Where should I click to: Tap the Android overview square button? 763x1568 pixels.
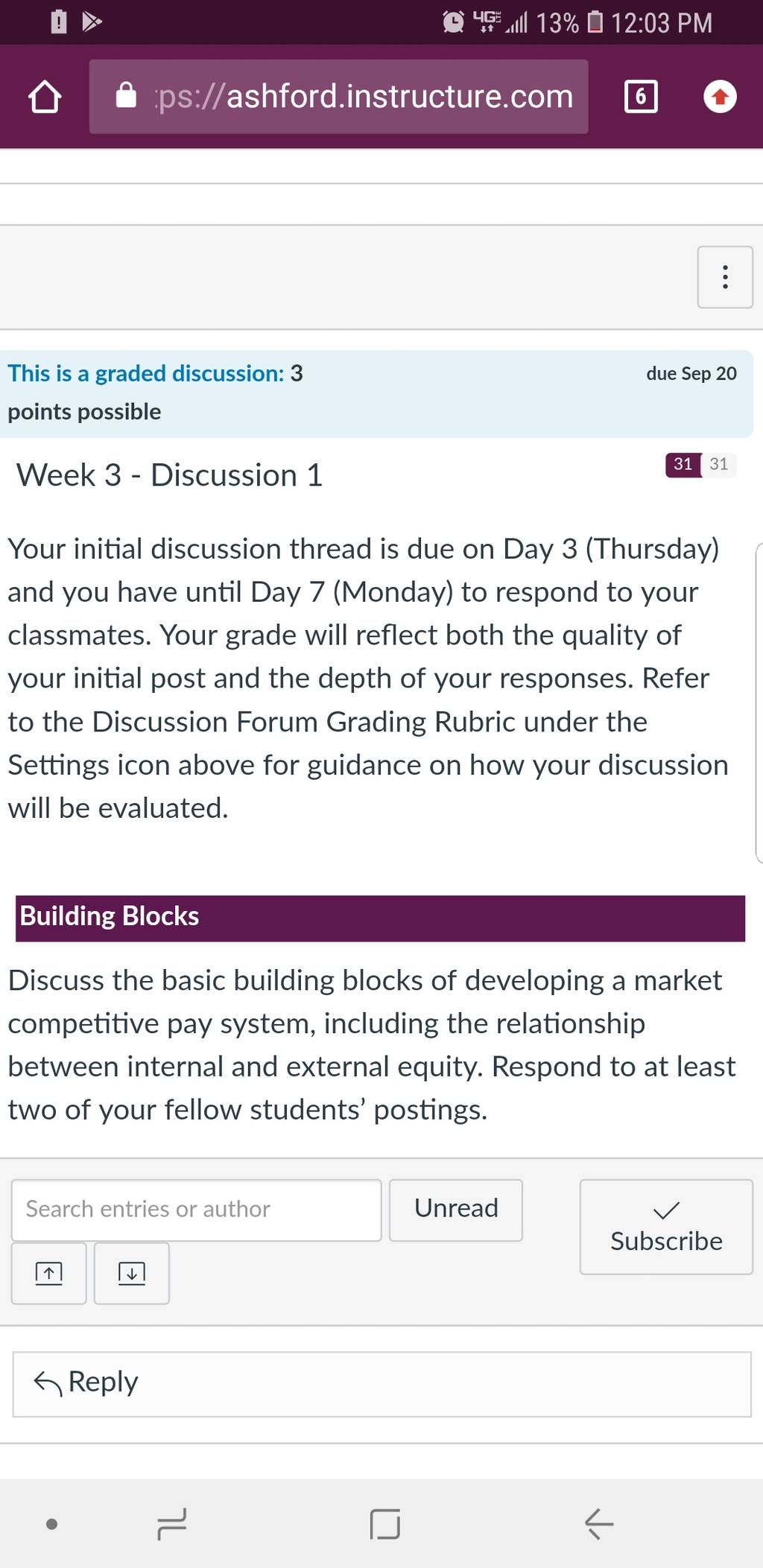[385, 1523]
